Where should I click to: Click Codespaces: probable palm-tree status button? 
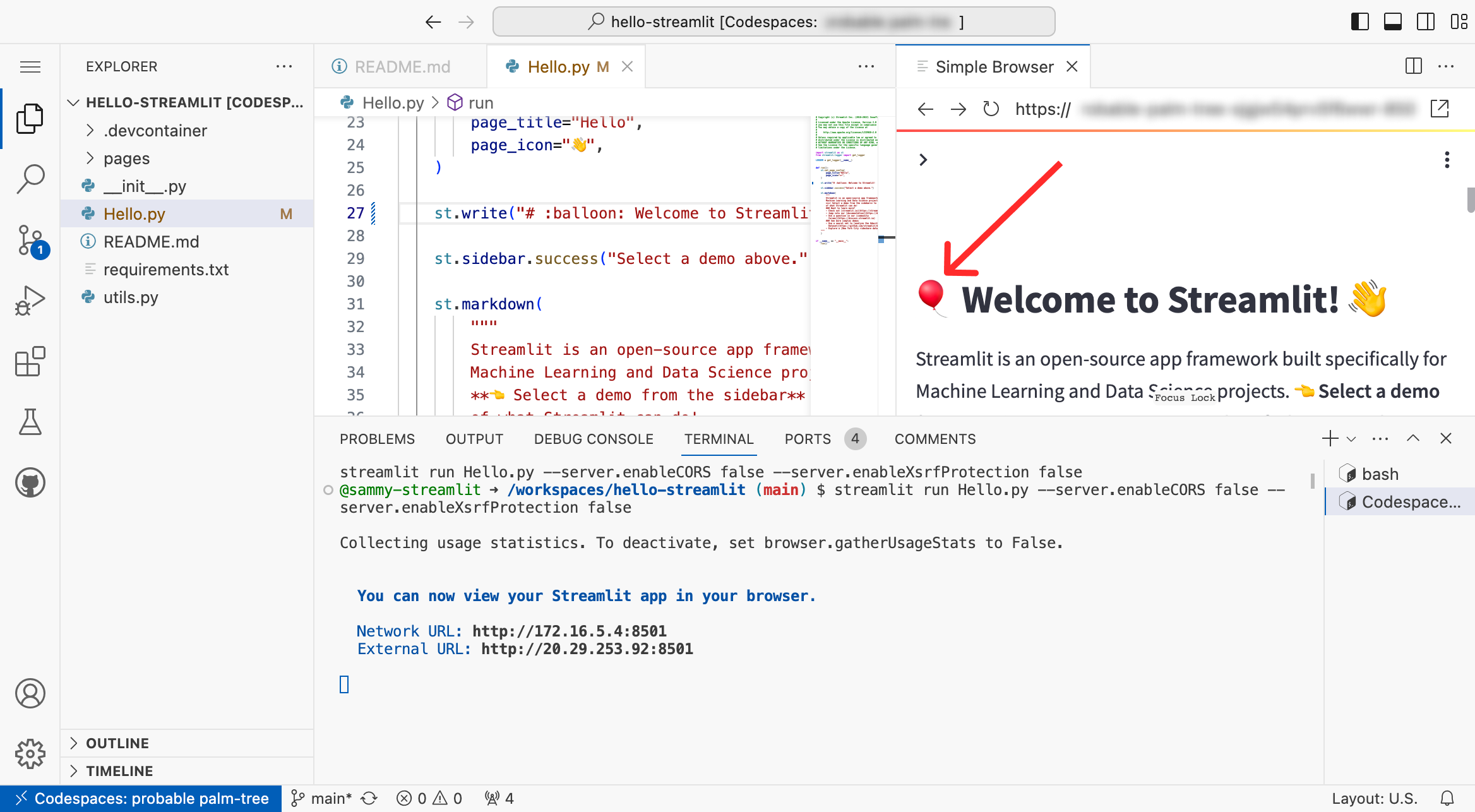(x=142, y=799)
